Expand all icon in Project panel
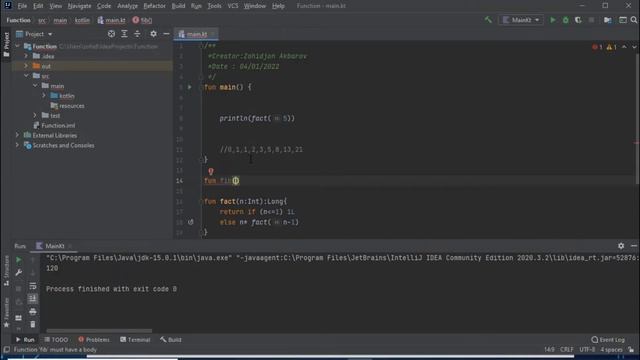 tap(124, 34)
